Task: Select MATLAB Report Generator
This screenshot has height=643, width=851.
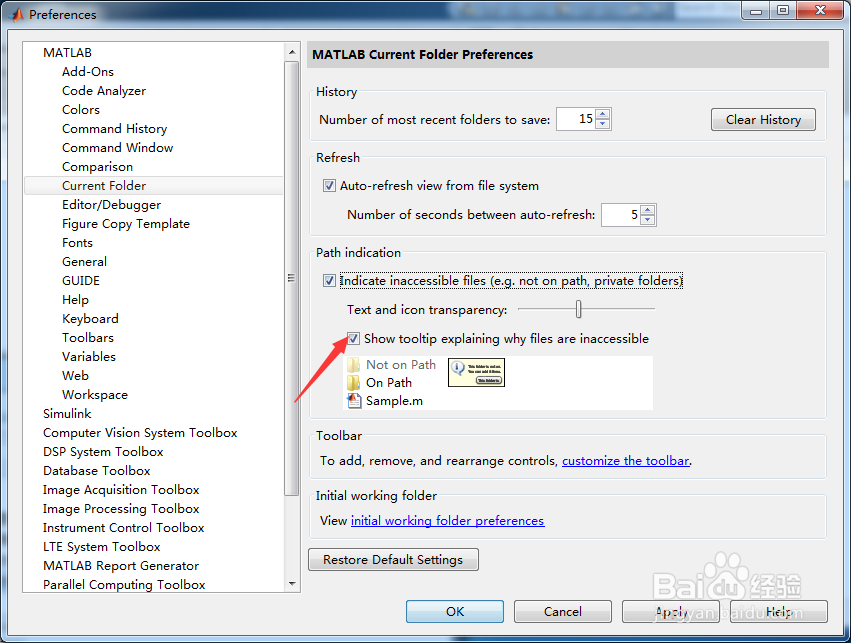Action: (x=121, y=565)
